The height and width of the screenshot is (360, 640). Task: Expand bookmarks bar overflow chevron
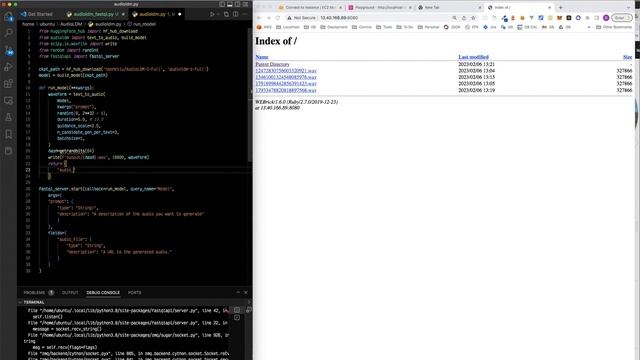[x=589, y=27]
